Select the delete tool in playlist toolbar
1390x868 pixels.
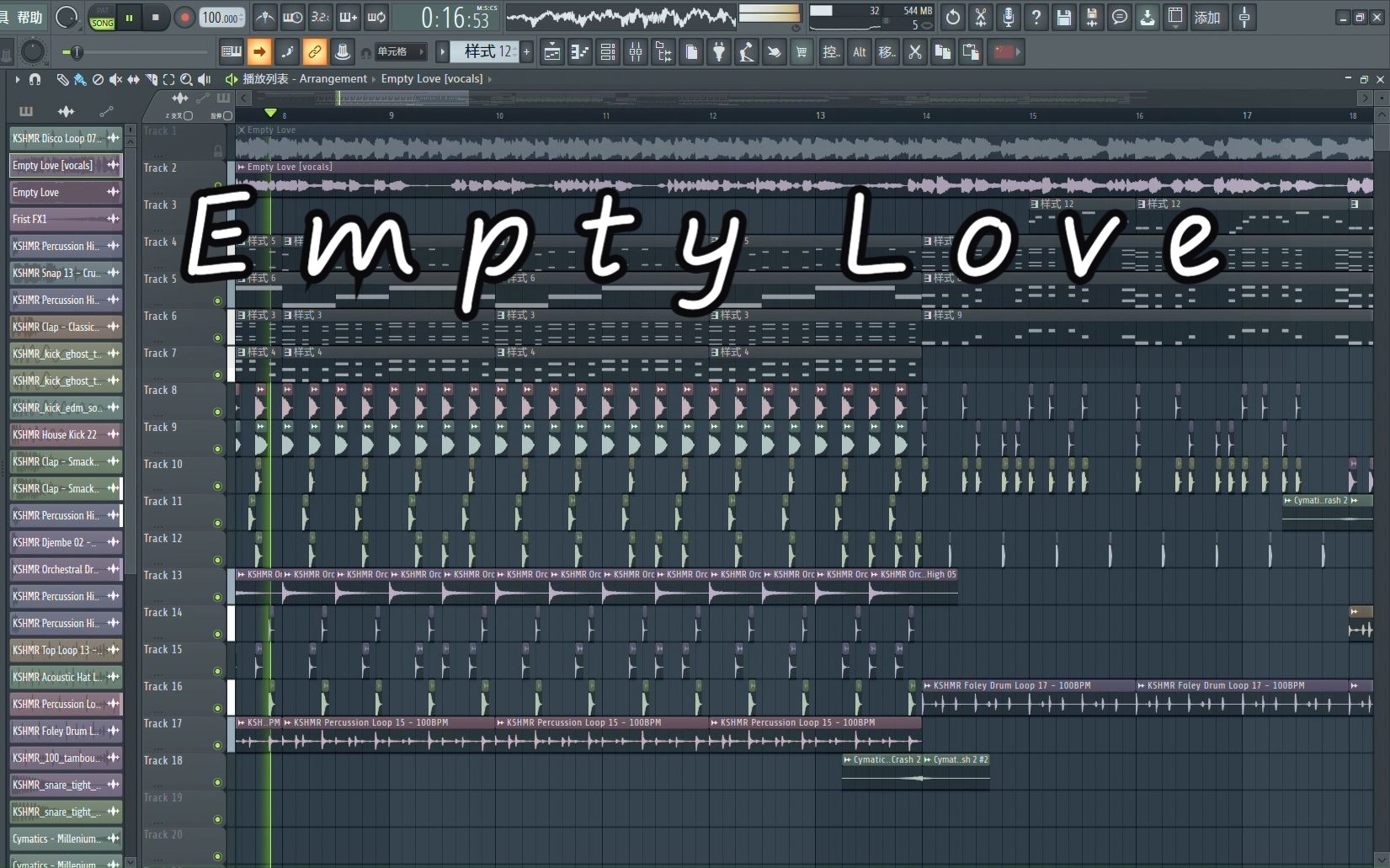(x=98, y=79)
